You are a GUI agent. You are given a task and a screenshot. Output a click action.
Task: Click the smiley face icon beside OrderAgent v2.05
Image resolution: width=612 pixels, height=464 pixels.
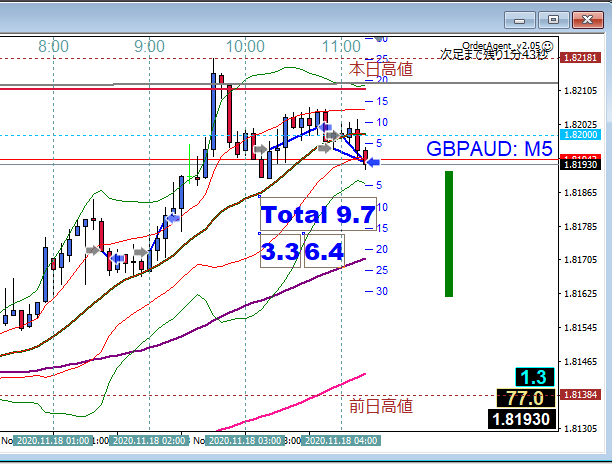coord(548,46)
